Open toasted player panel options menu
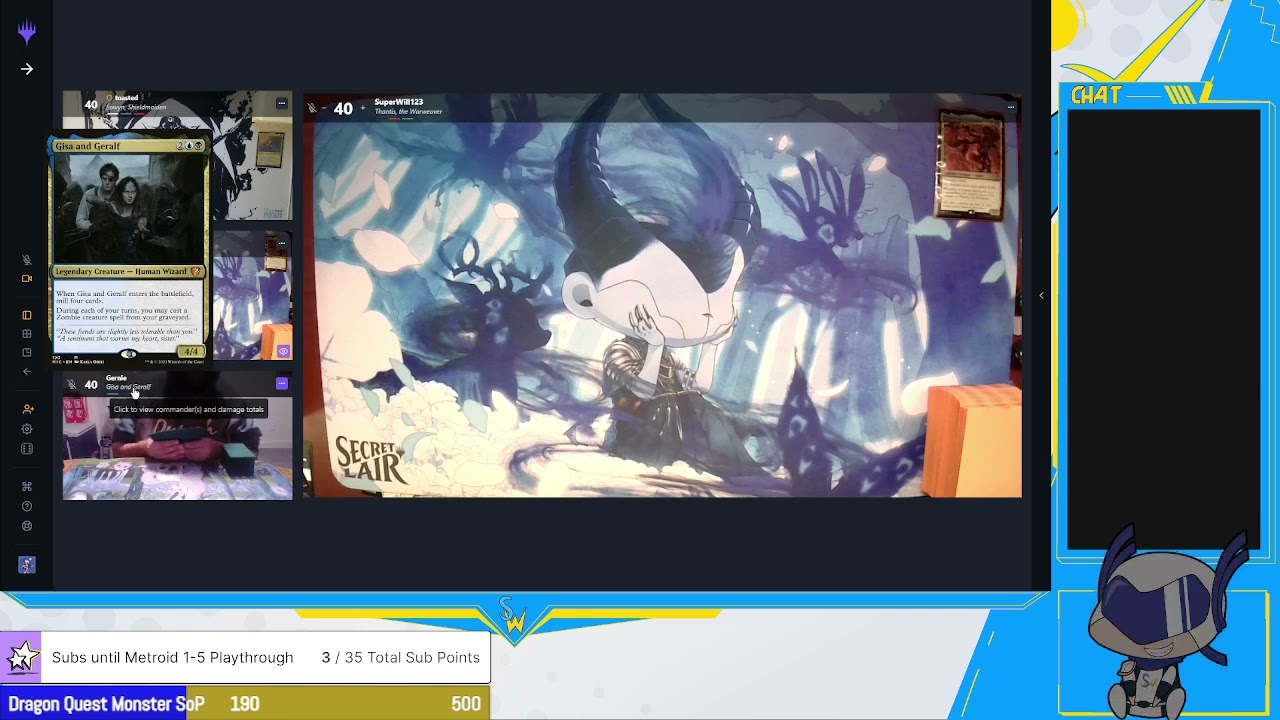 [x=282, y=103]
